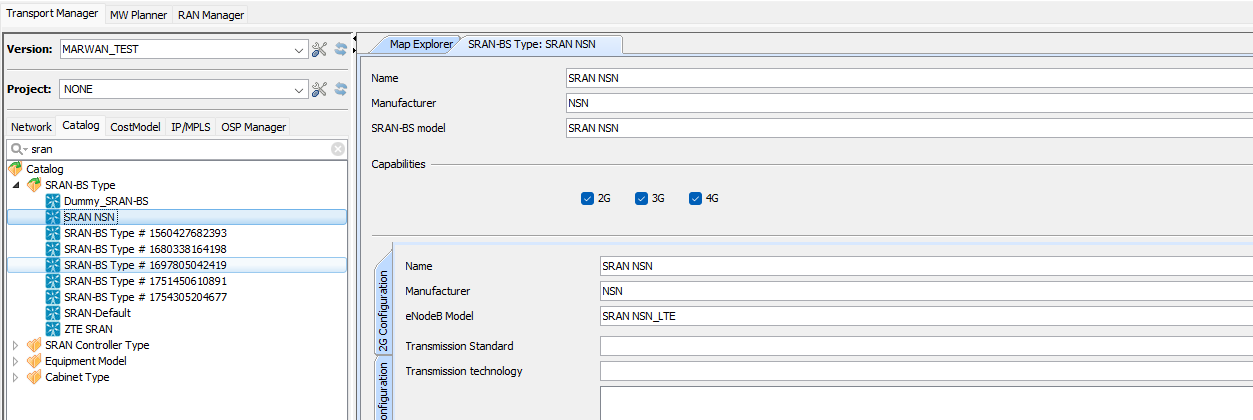This screenshot has height=420, width=1253.
Task: Switch to the MW Planner tab
Action: click(139, 15)
